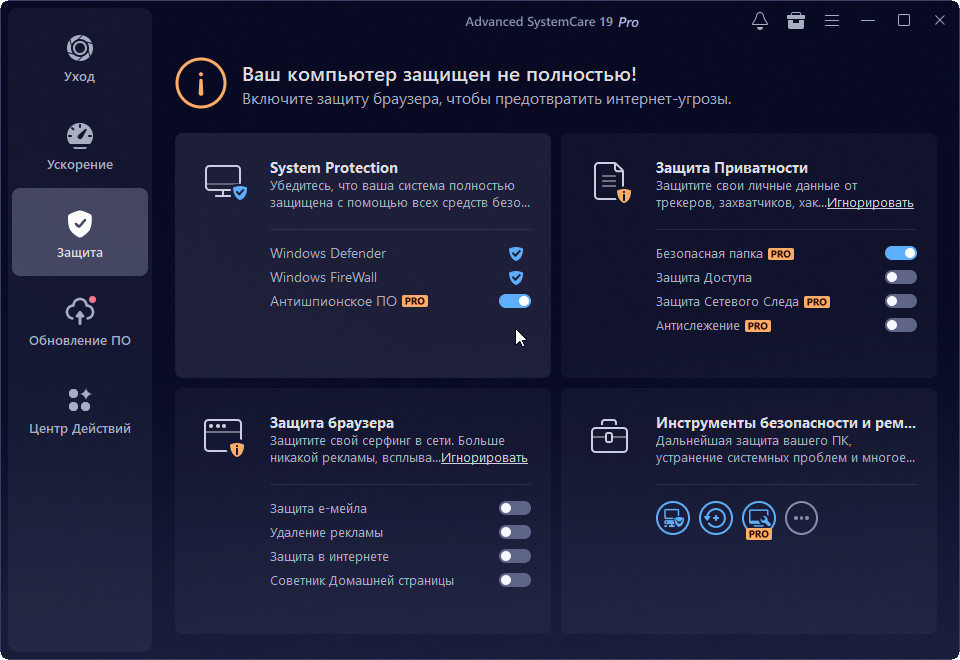
Task: Click the first security tool icon with shield
Action: (x=673, y=518)
